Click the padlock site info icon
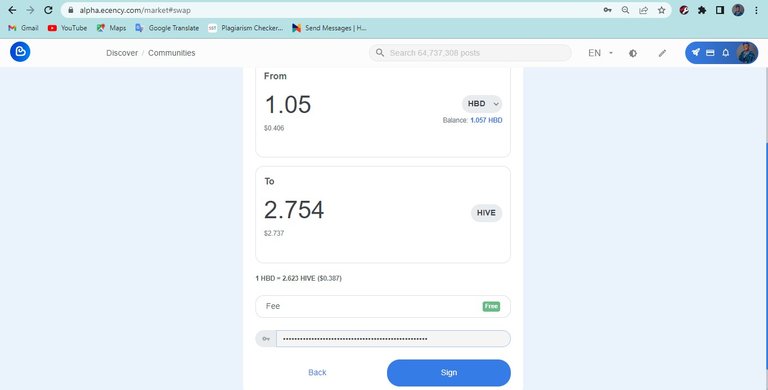 [x=71, y=10]
